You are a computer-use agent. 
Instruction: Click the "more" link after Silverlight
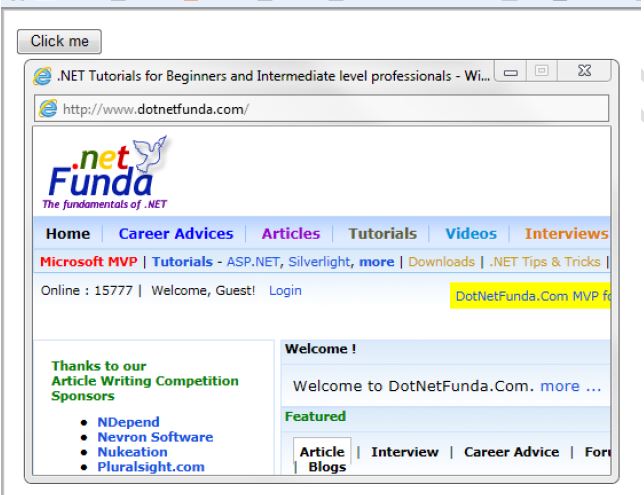(377, 262)
